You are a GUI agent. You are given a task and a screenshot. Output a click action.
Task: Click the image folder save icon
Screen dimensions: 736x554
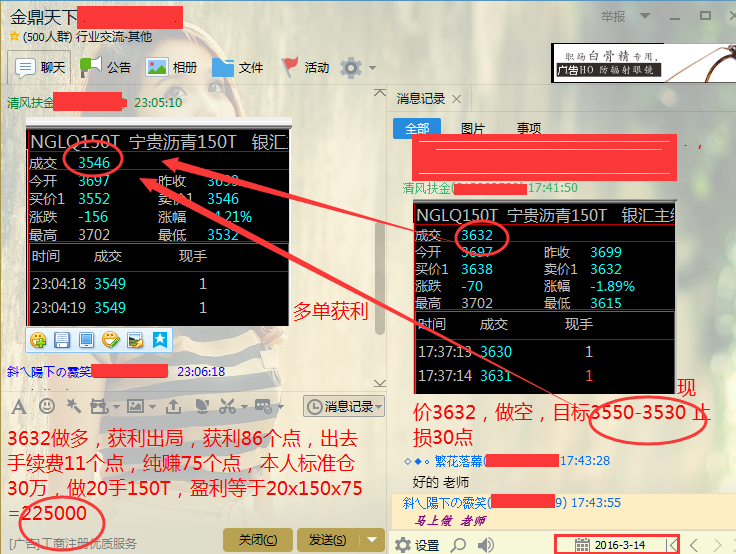tap(135, 340)
